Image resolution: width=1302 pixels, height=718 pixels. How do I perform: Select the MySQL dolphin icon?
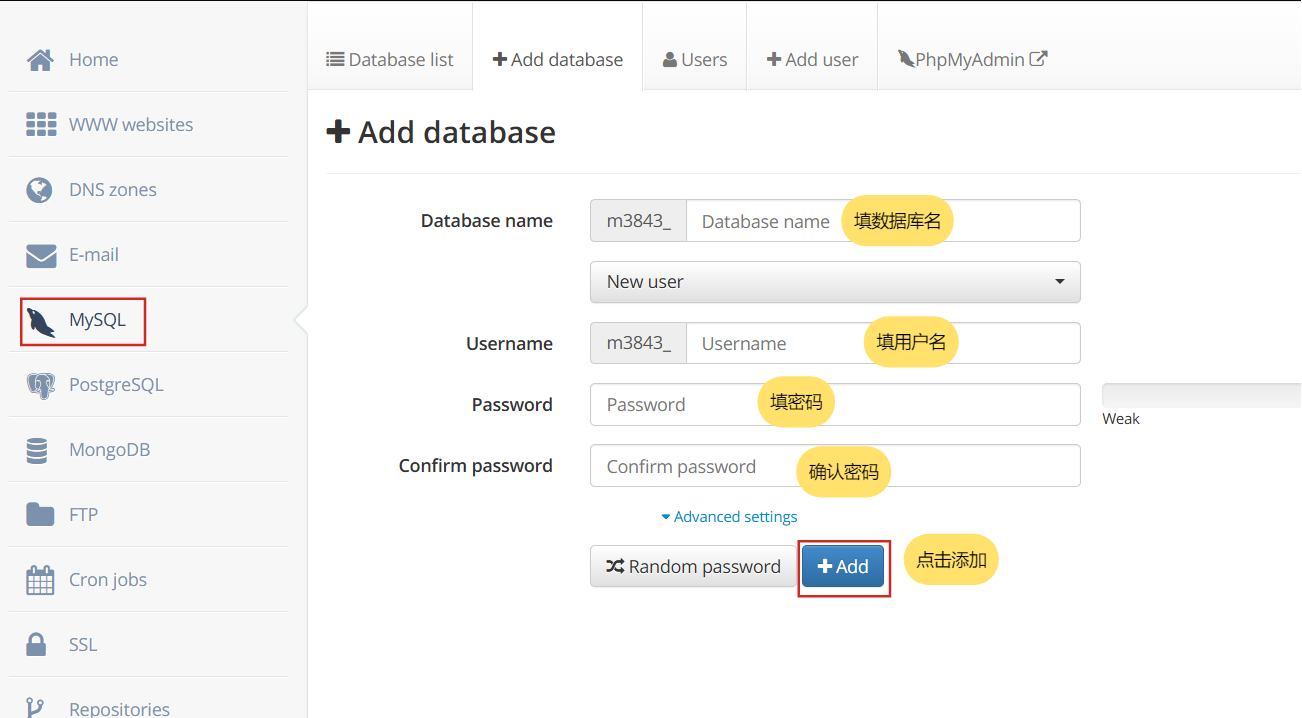click(41, 321)
